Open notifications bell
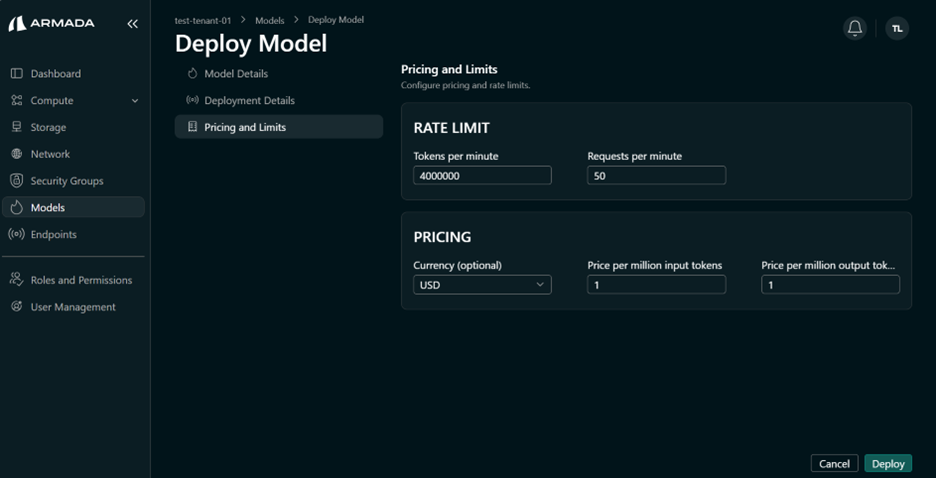 (x=855, y=28)
